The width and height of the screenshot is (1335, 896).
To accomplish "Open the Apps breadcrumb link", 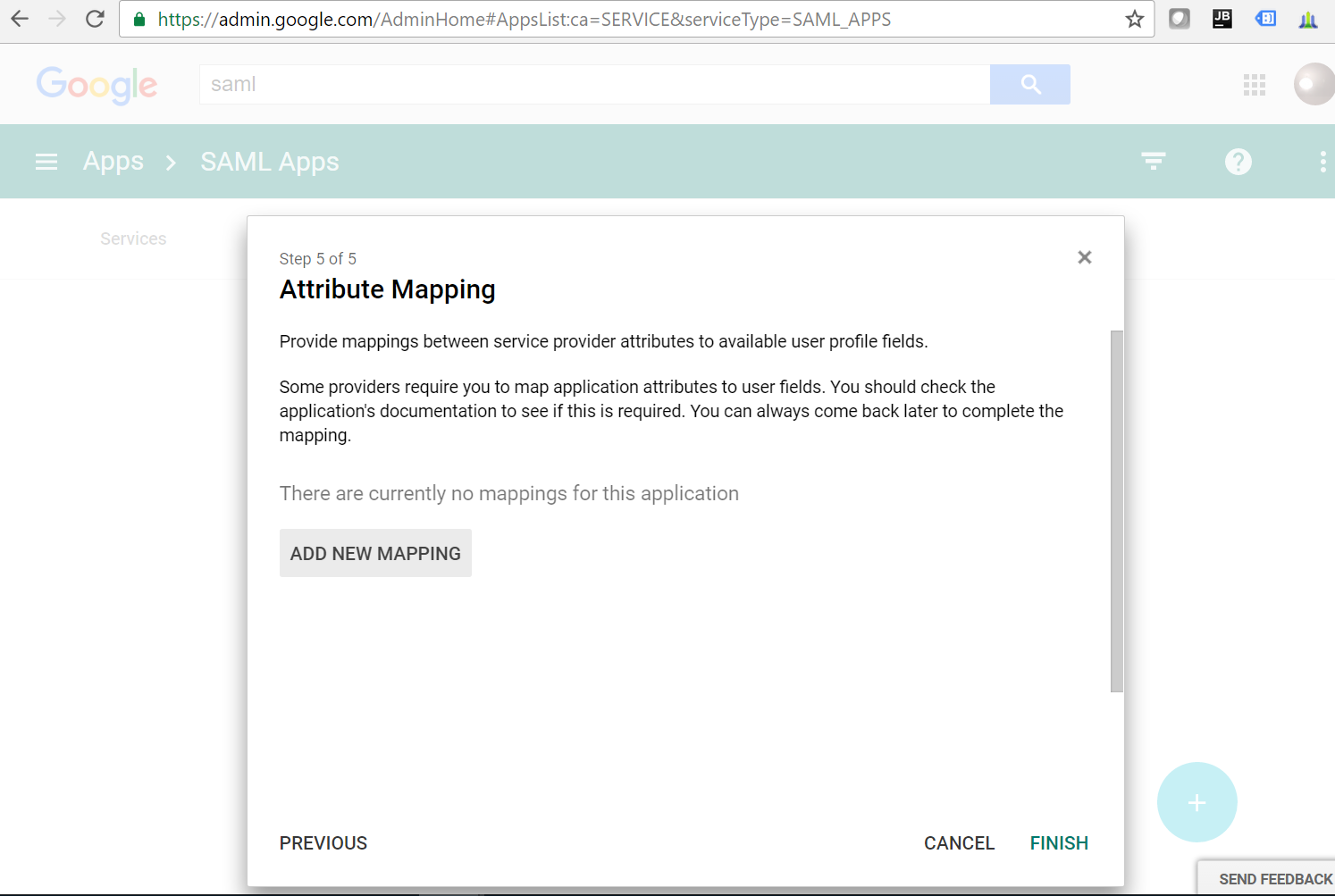I will tap(113, 162).
